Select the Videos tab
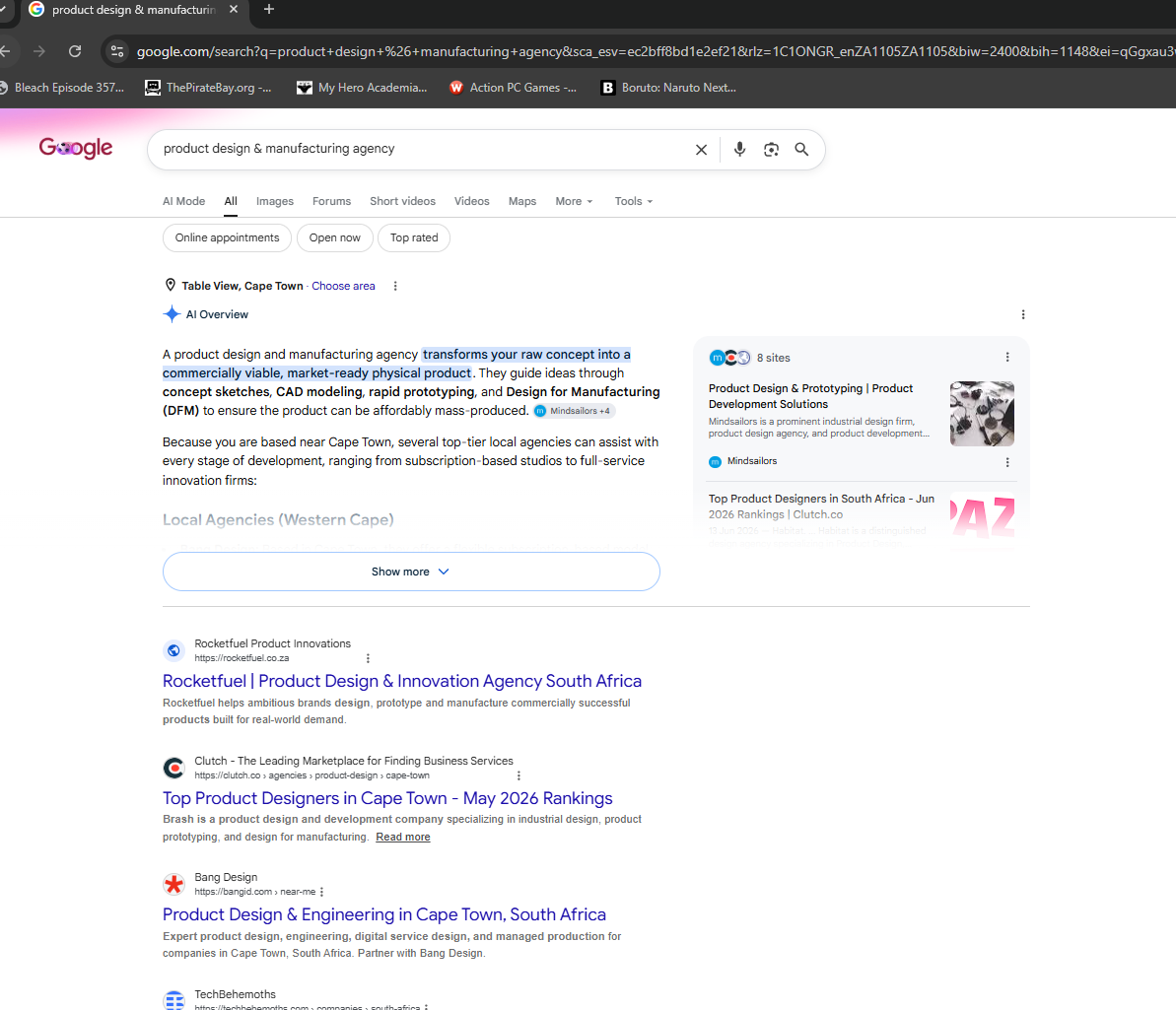This screenshot has width=1176, height=1010. [472, 202]
